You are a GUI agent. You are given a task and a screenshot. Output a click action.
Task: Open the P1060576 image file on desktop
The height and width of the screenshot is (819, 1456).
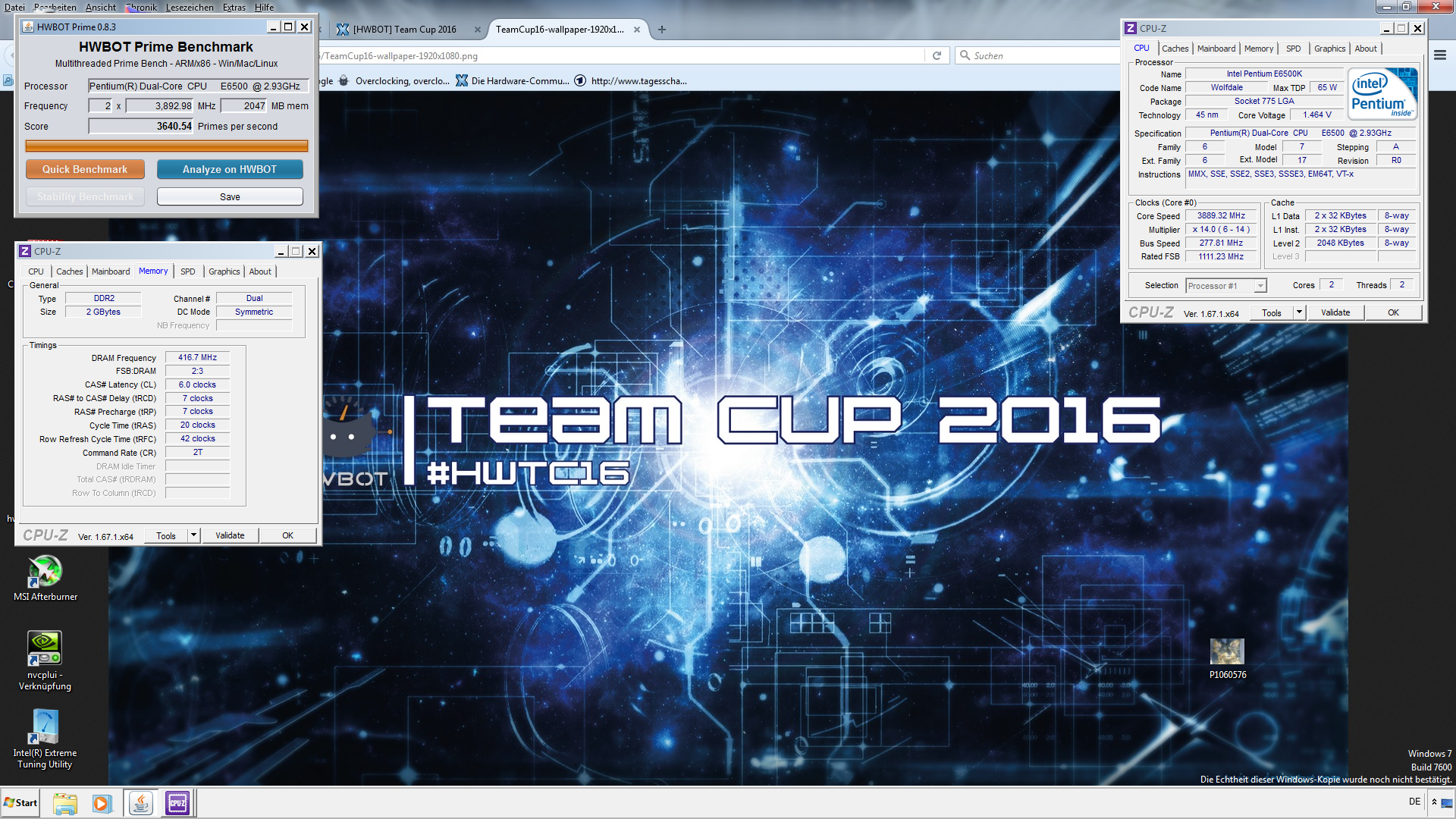coord(1227,658)
